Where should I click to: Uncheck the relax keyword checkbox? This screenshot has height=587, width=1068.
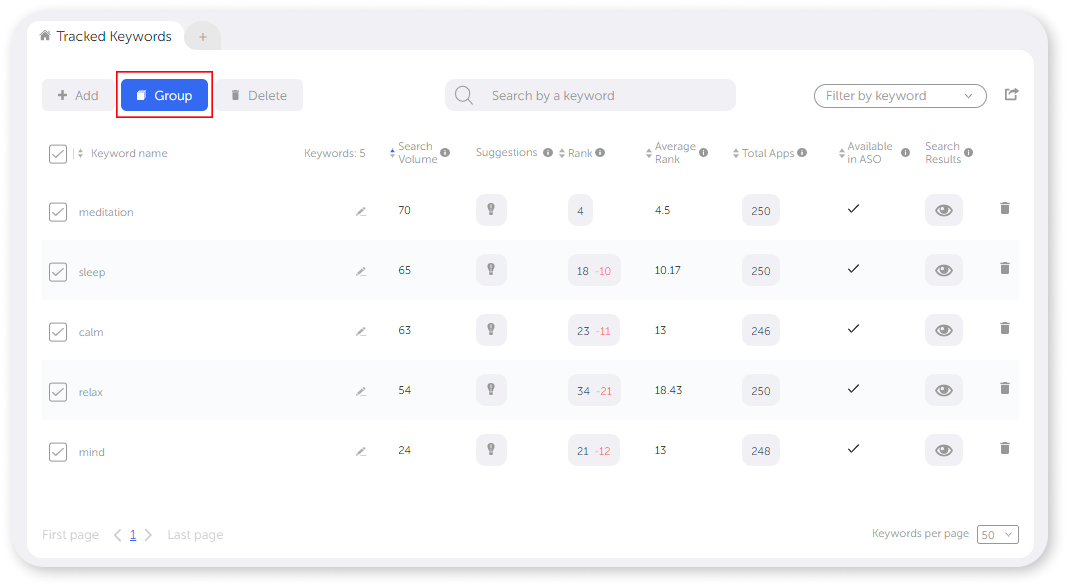(58, 392)
